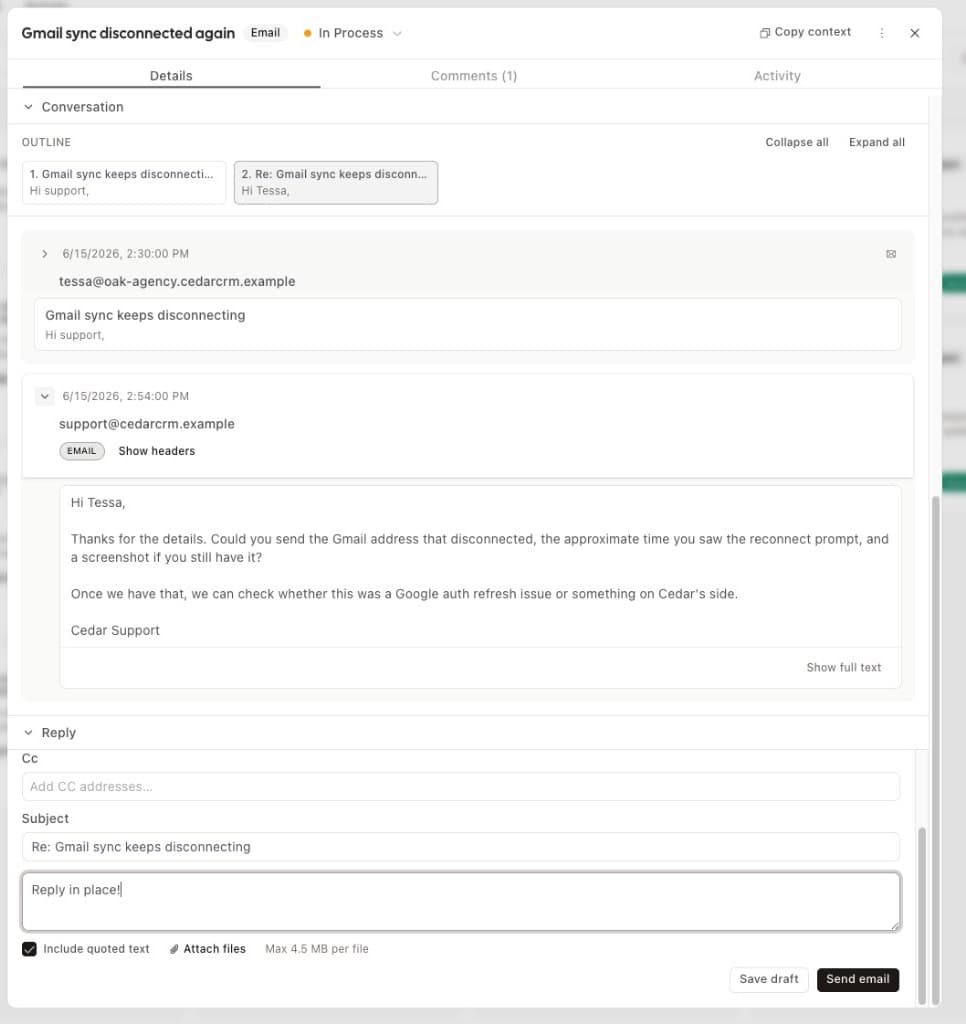
Task: Click Save draft button
Action: click(x=769, y=979)
